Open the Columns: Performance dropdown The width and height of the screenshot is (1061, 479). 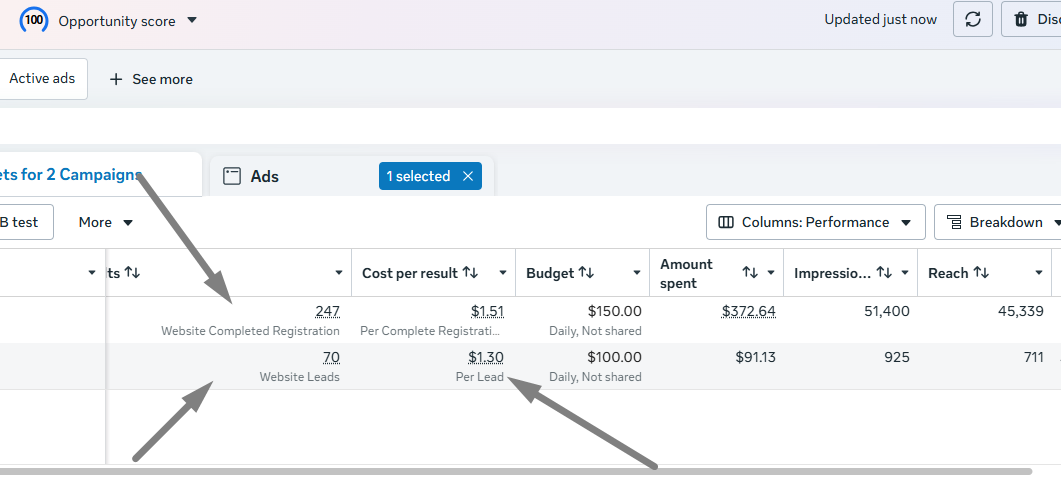tap(815, 222)
